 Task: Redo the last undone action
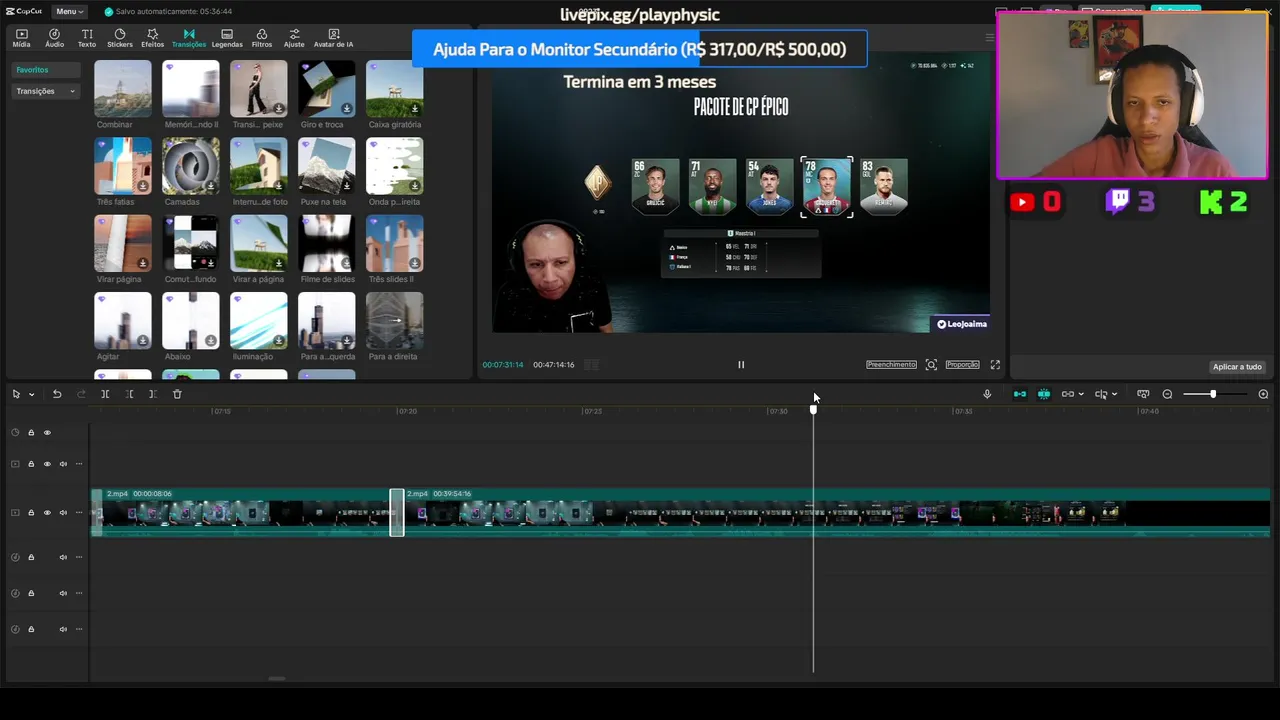pyautogui.click(x=82, y=394)
